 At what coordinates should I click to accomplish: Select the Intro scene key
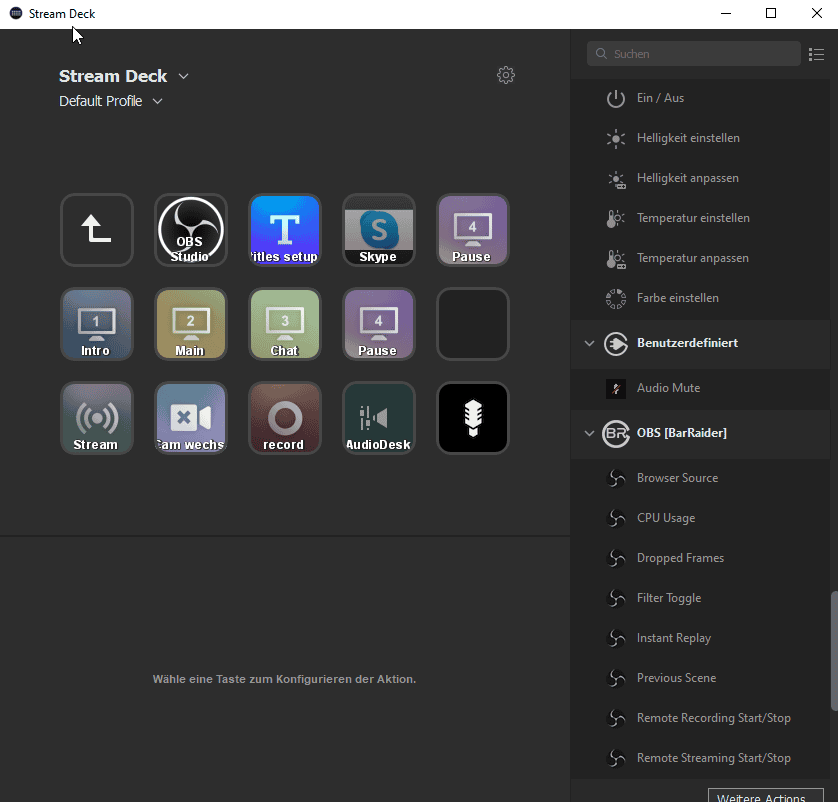pyautogui.click(x=97, y=324)
